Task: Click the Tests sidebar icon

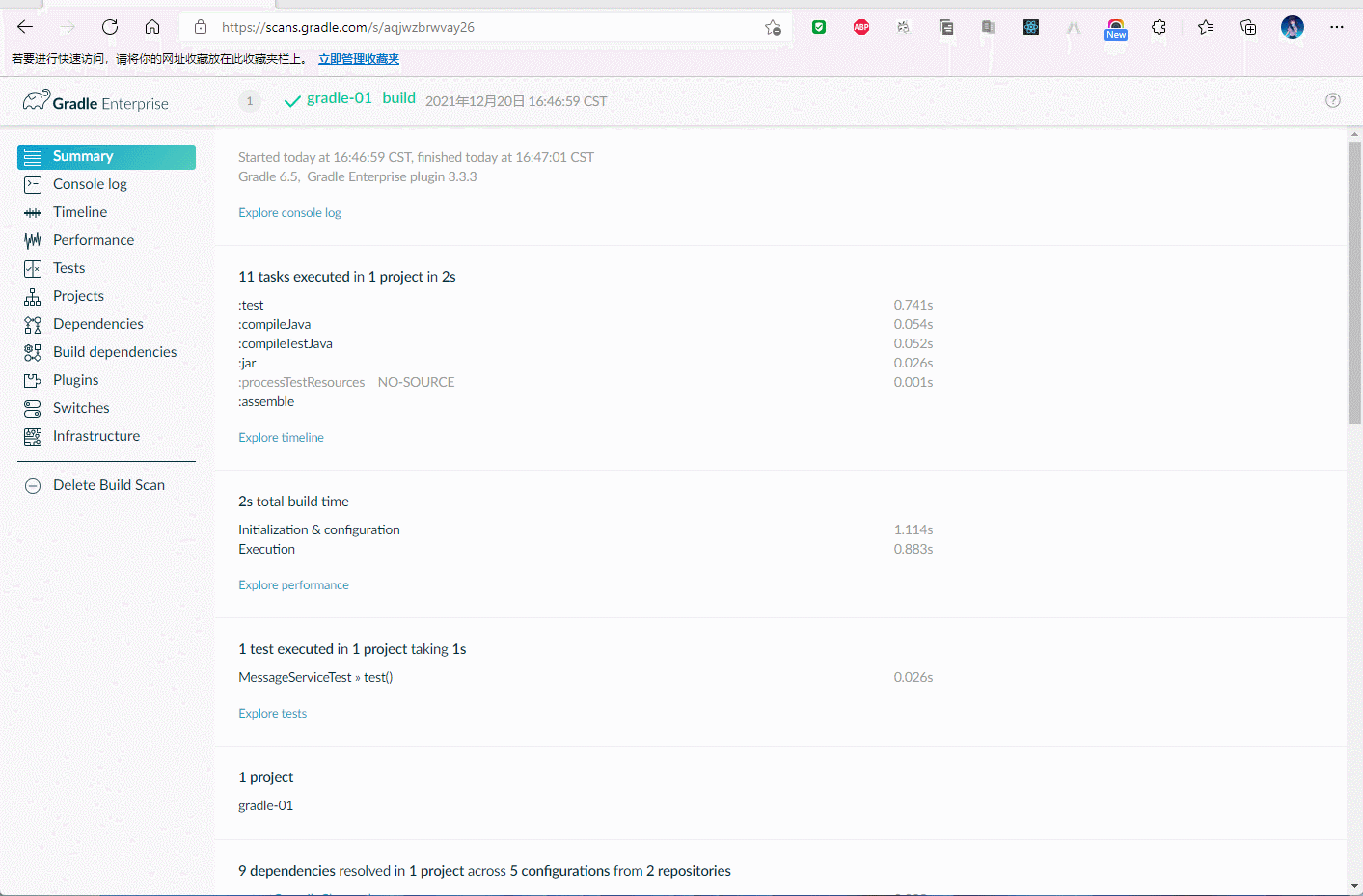Action: tap(33, 268)
